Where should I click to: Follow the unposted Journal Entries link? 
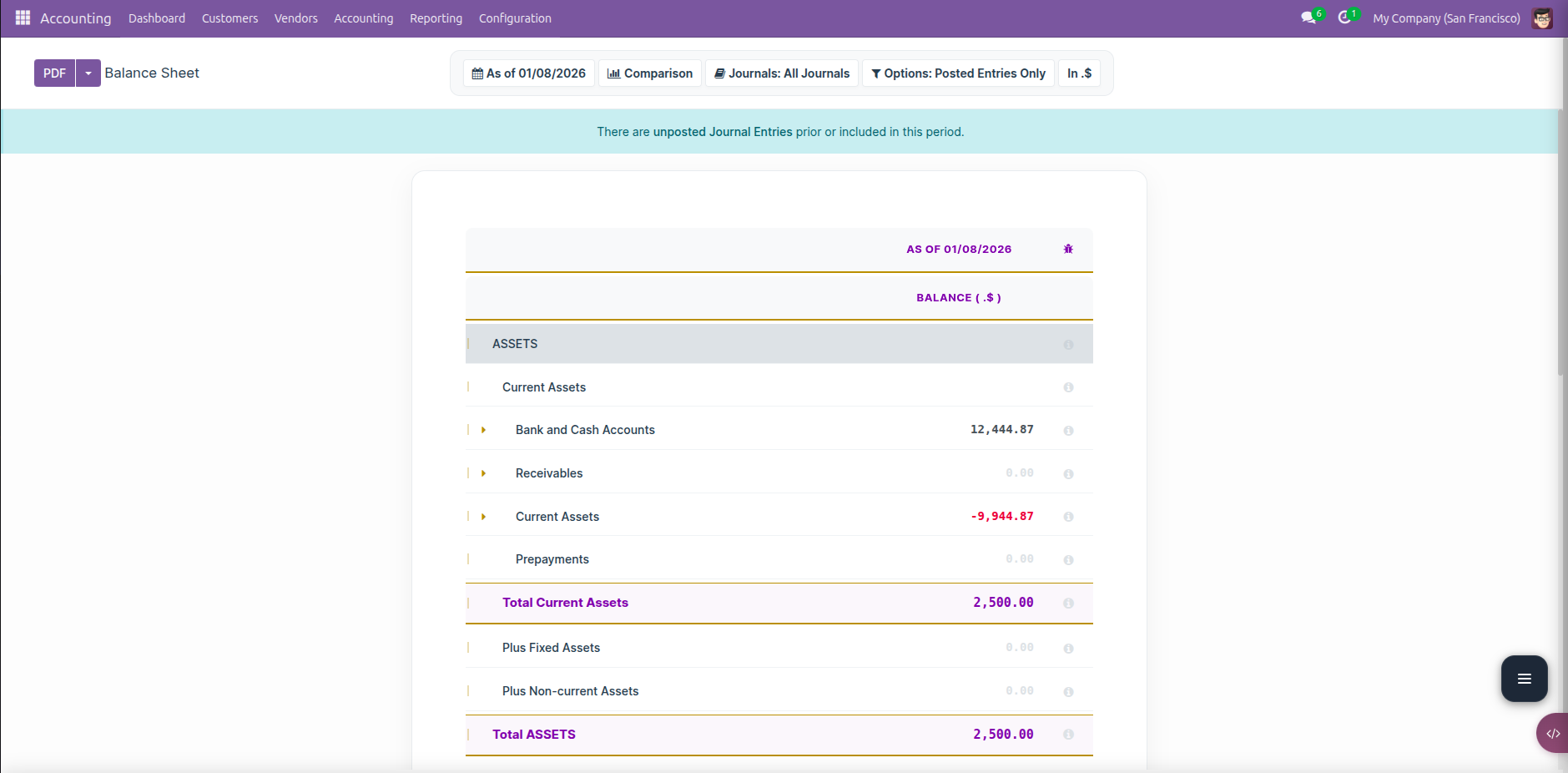[723, 132]
